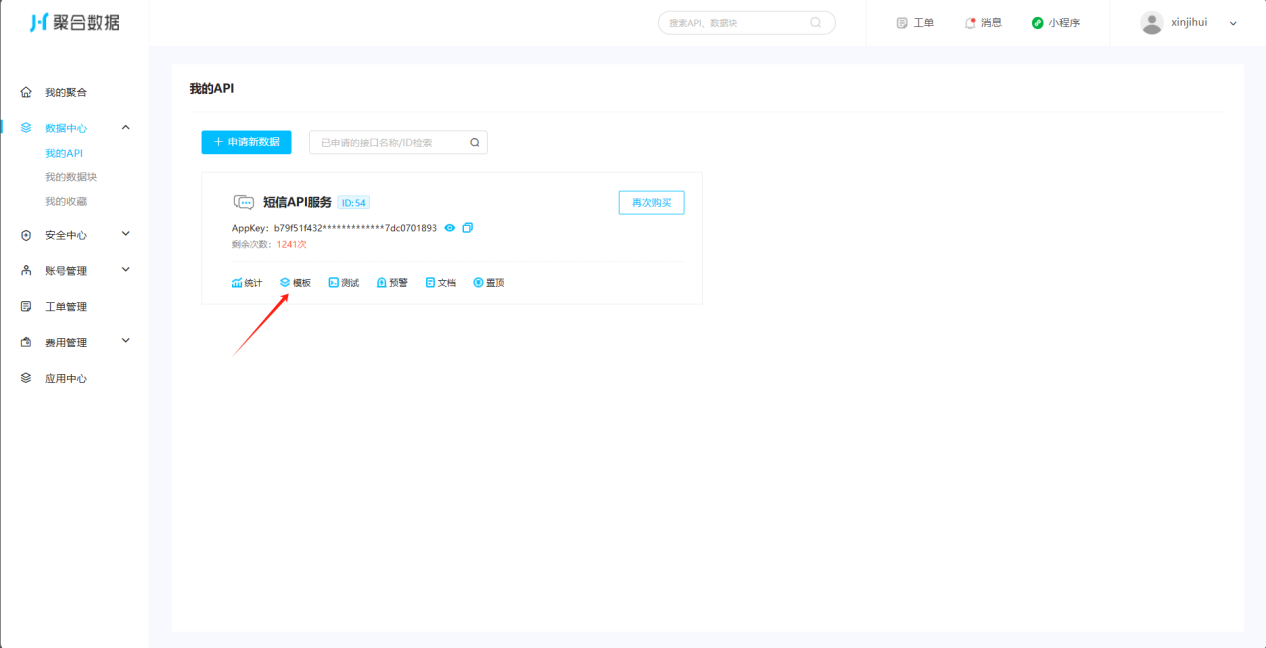Click the 小程序 link text in header

1064,23
